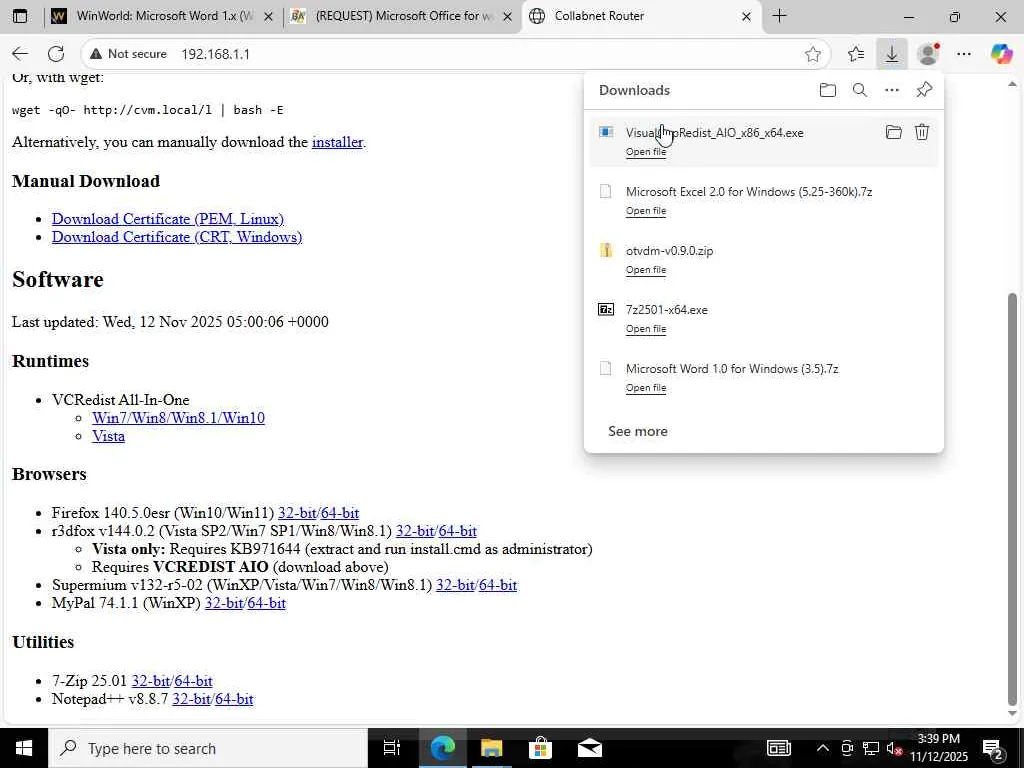This screenshot has height=768, width=1024.
Task: Download 7-Zip 25.01 32-bit
Action: tap(151, 681)
